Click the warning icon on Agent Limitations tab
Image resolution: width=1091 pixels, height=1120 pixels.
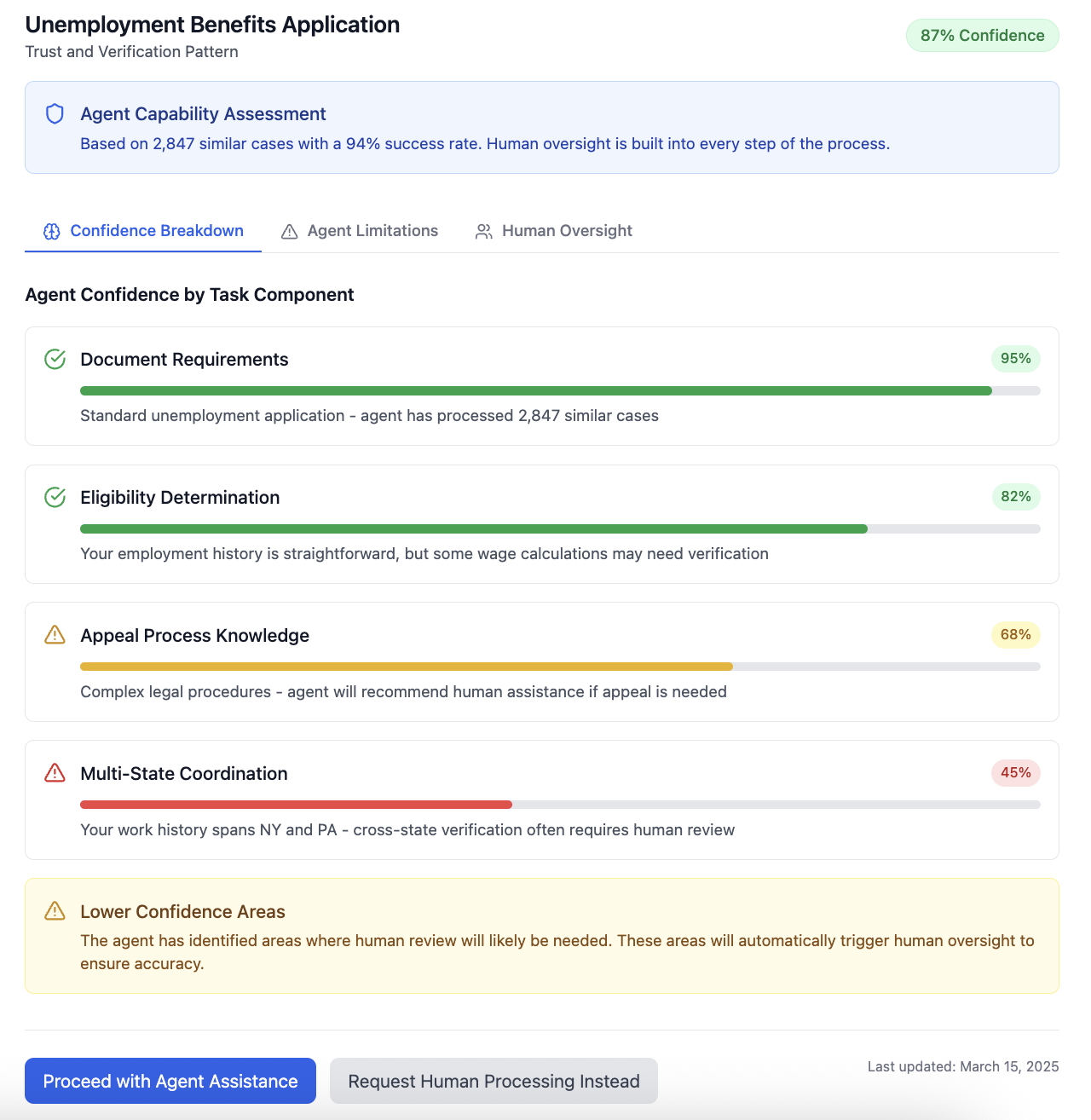click(289, 230)
